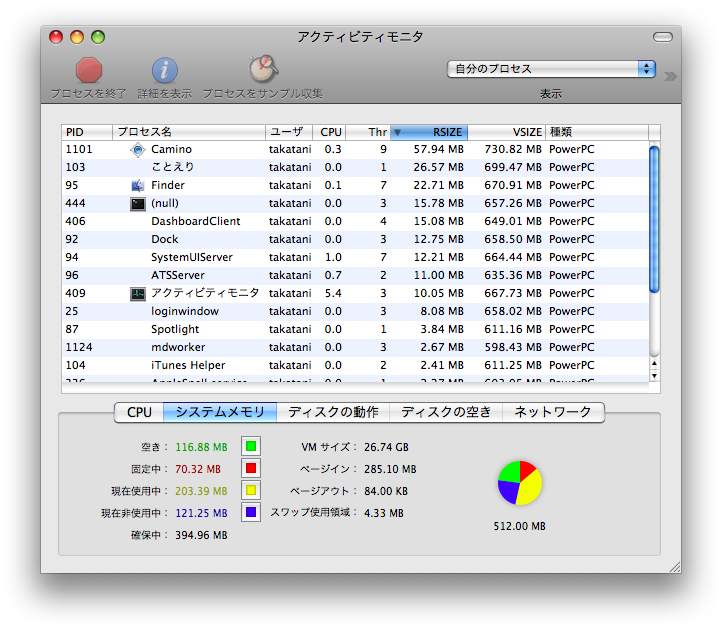Viewport: 722px width, 629px height.
Task: Click the 730.82 MB VSIZE value
Action: 512,149
